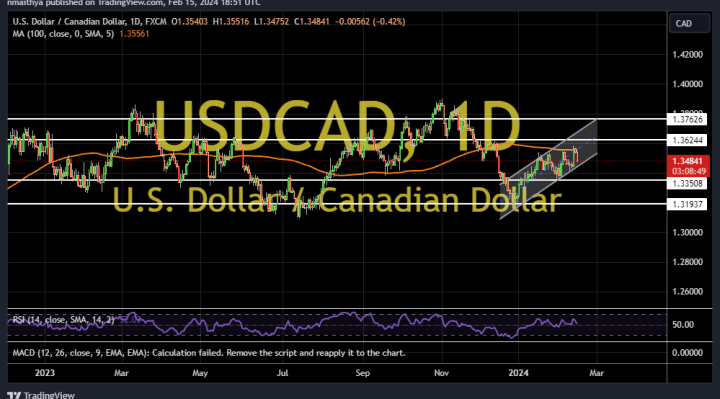Open the RSI indicator legend settings
Viewport: 720px width, 399px height.
coord(63,320)
